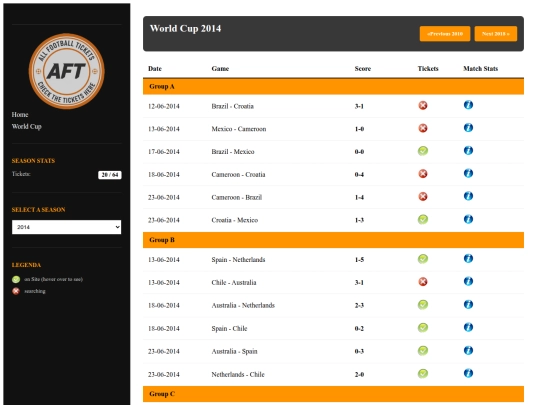
Task: Open match stats icon for Mexico - Cameroon
Action: click(x=468, y=127)
